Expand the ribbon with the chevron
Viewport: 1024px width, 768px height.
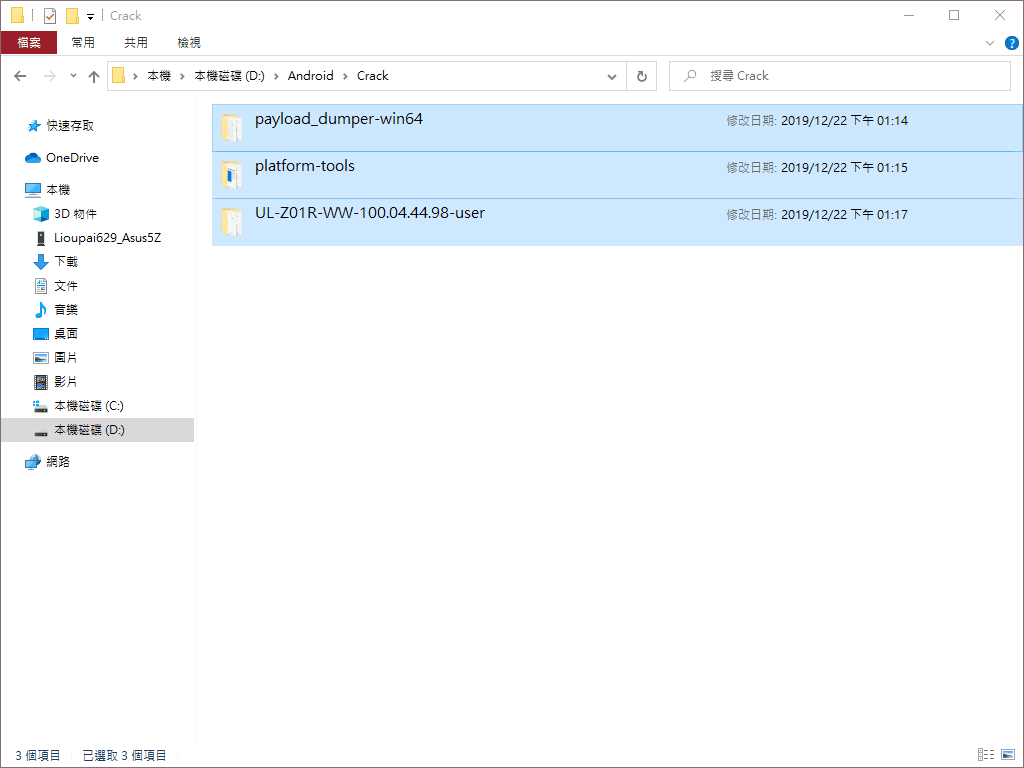coord(989,43)
